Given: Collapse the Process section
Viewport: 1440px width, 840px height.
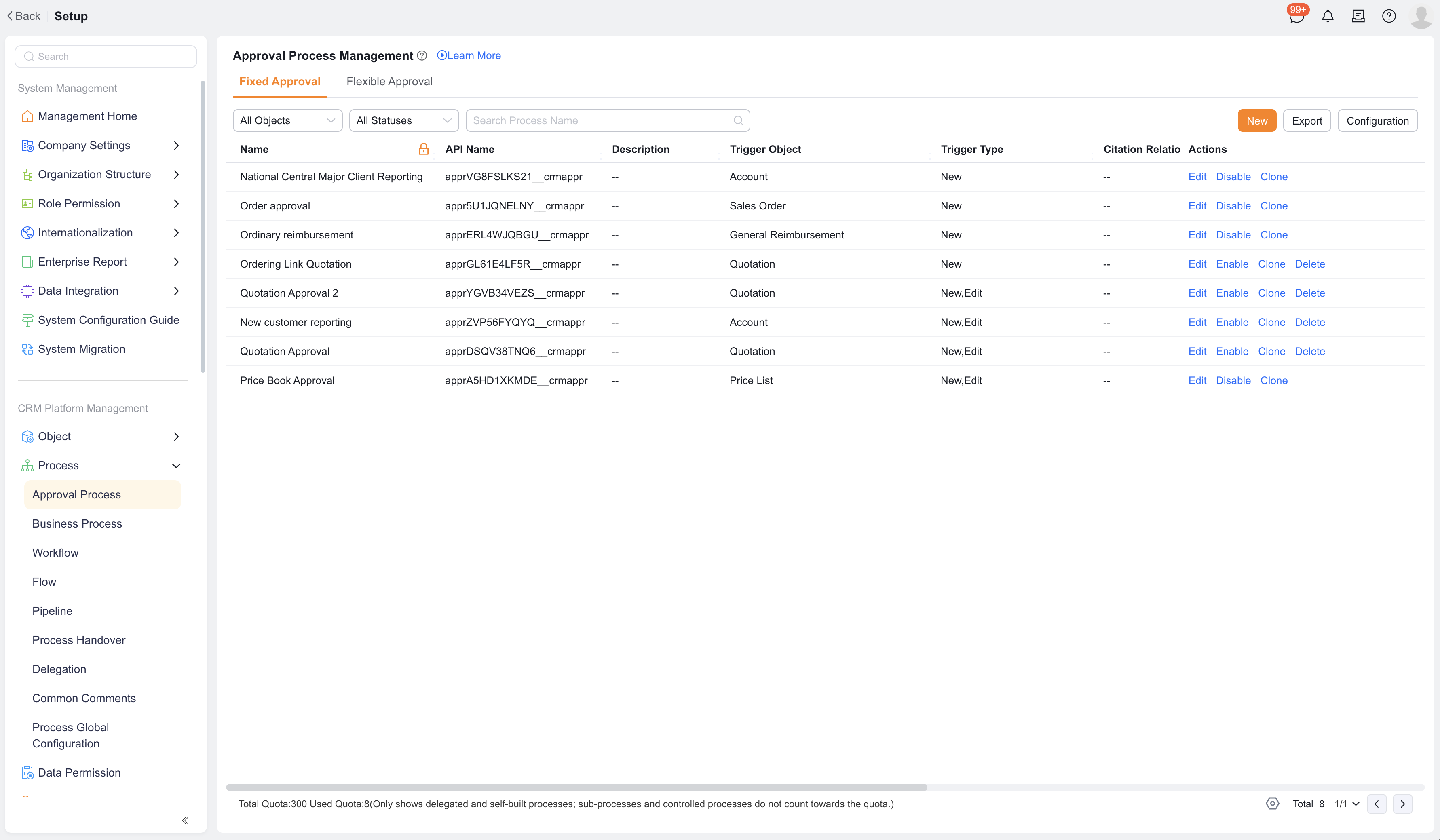Looking at the screenshot, I should [176, 466].
